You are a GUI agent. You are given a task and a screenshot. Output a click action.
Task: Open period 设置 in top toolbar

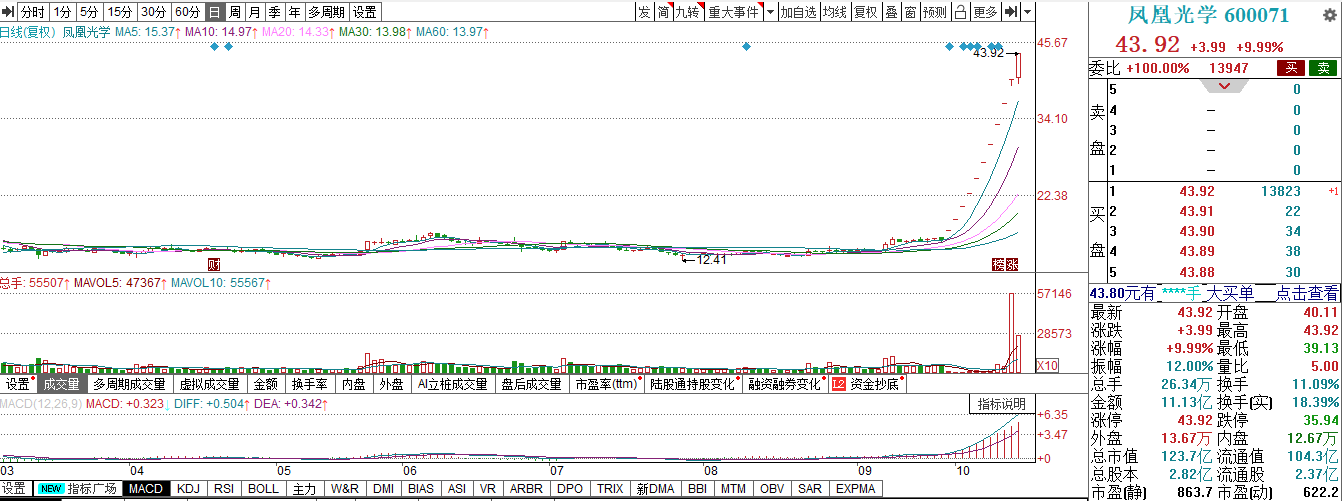coord(365,12)
